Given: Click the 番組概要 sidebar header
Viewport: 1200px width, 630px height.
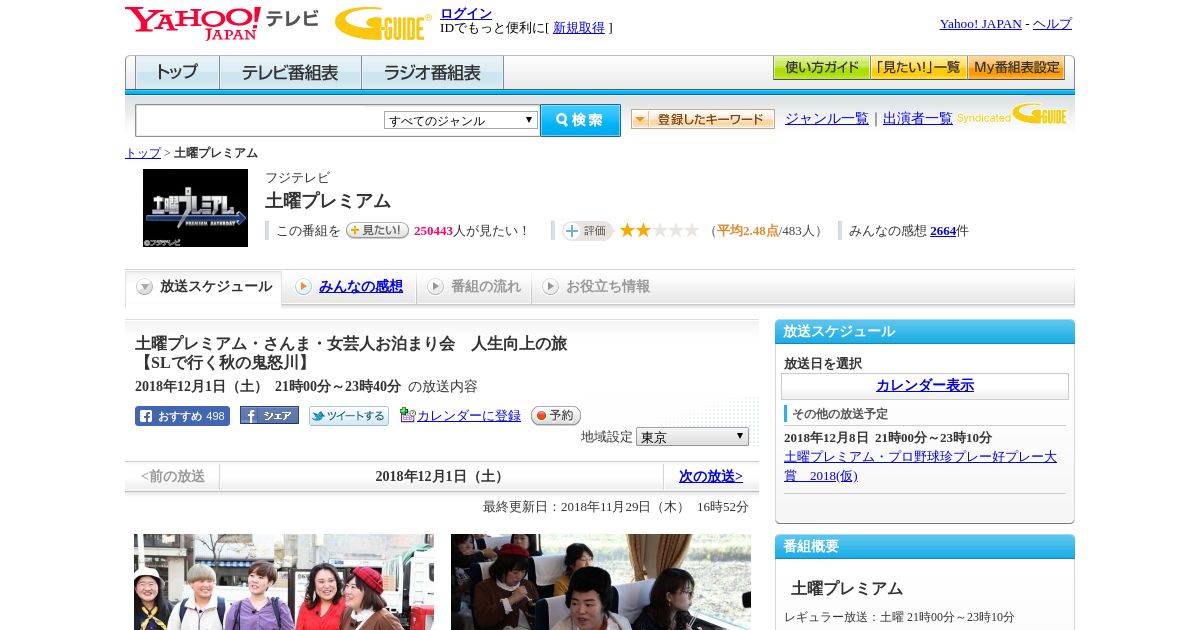Looking at the screenshot, I should 925,547.
